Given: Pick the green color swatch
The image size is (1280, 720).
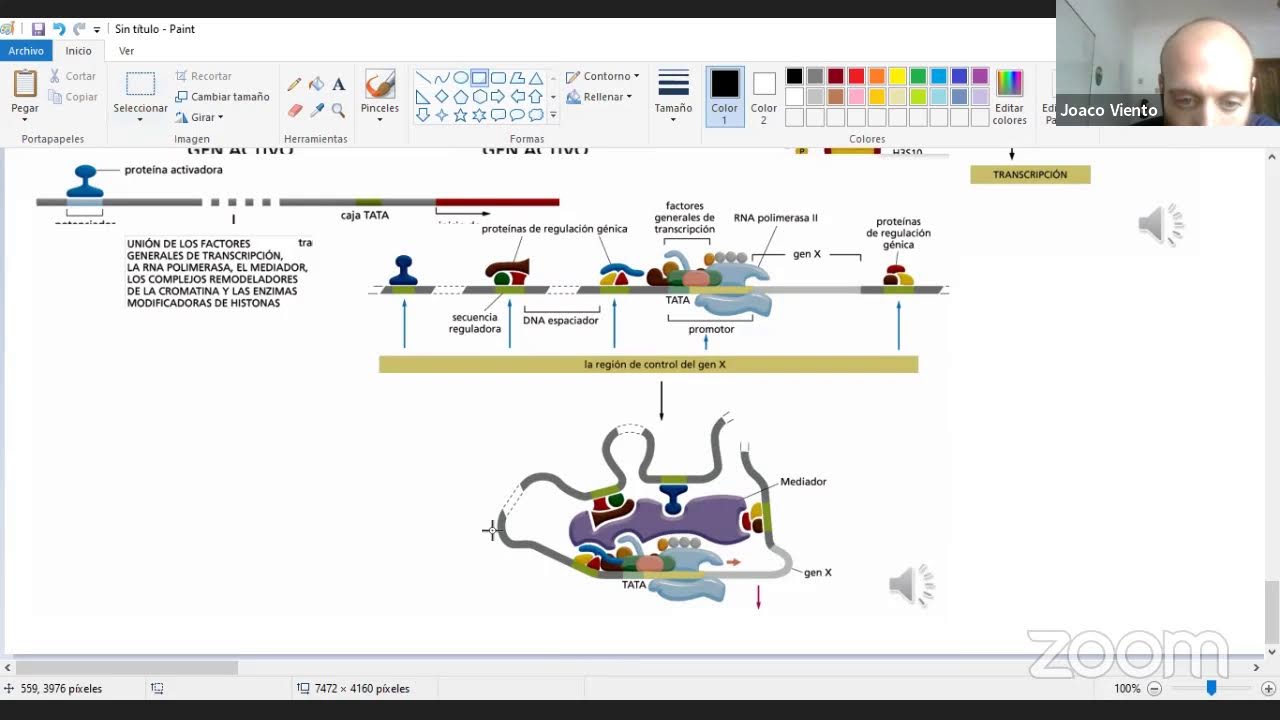Looking at the screenshot, I should pyautogui.click(x=918, y=76).
